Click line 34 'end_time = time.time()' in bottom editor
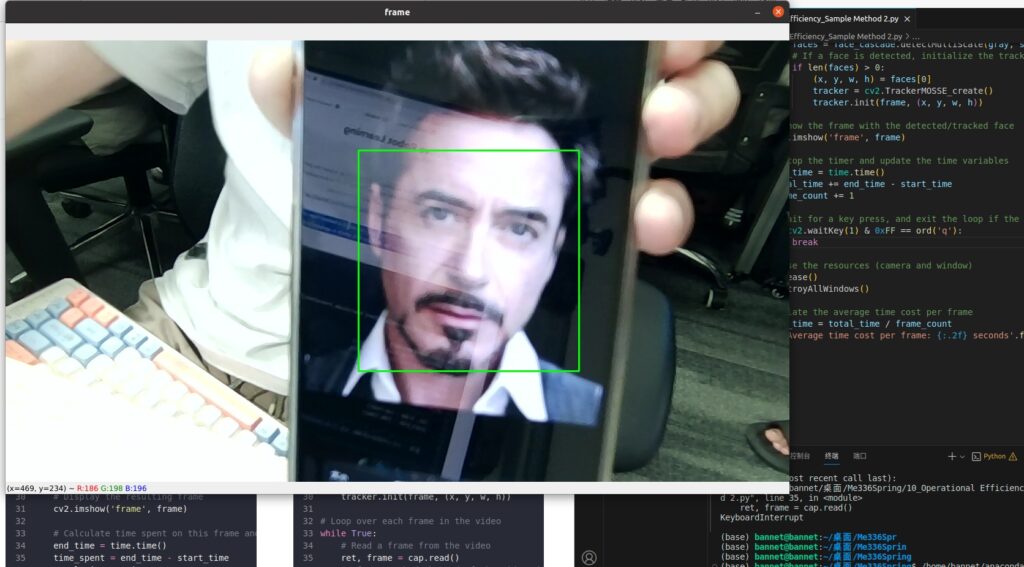The image size is (1024, 567). click(110, 545)
